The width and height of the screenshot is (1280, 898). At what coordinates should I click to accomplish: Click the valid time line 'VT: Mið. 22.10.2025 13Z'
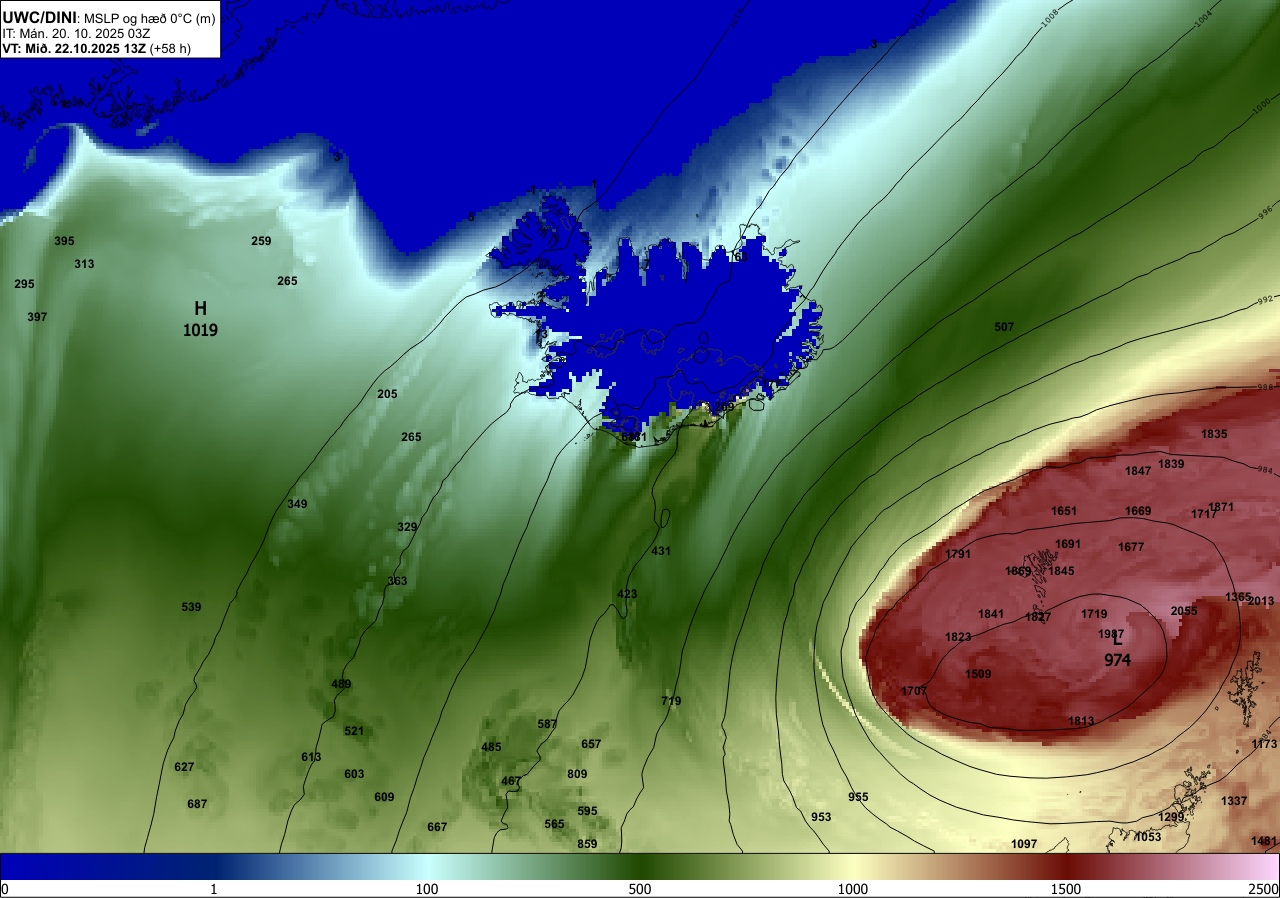[73, 47]
